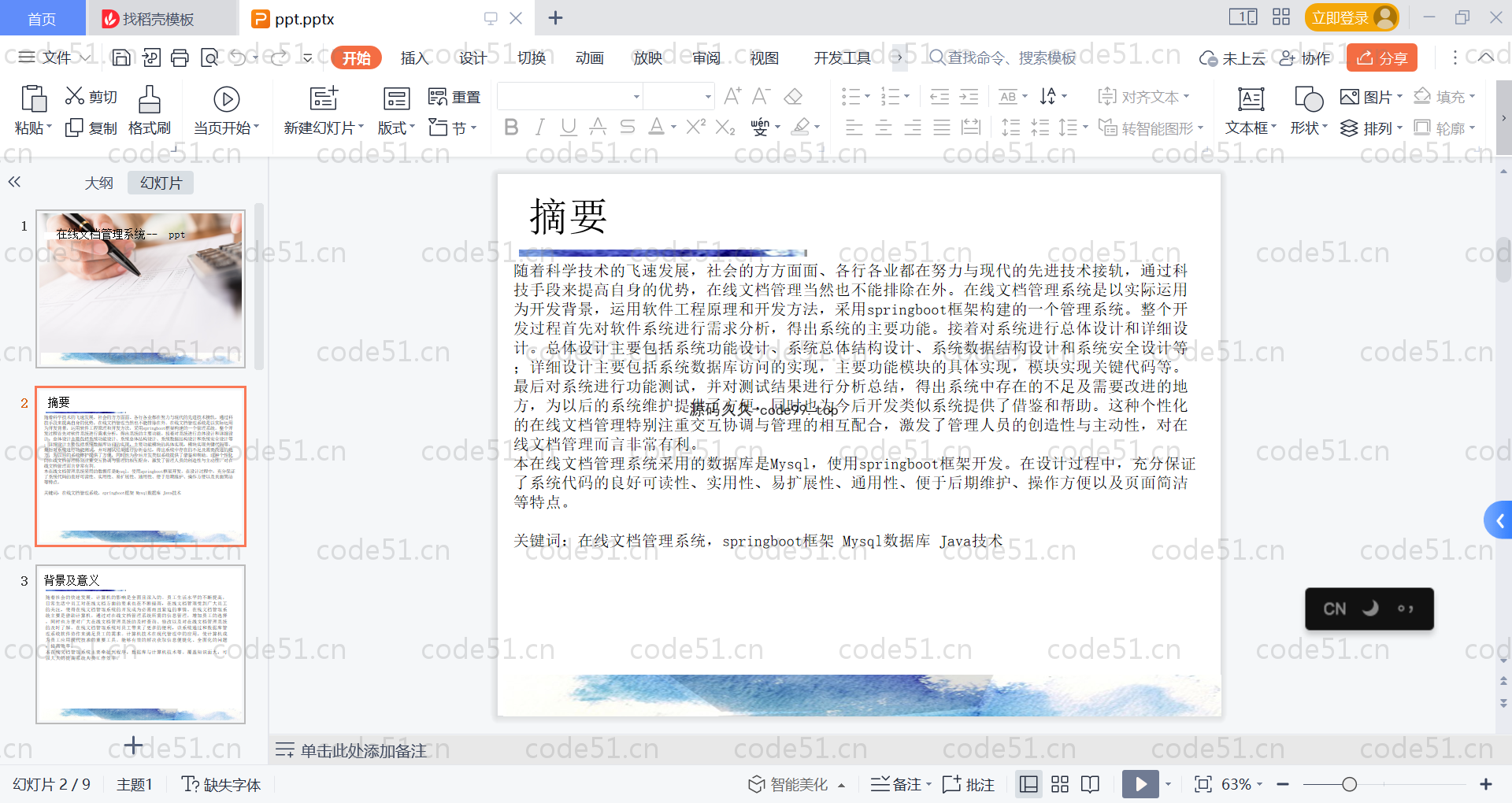
Task: Toggle left text alignment
Action: tap(854, 128)
